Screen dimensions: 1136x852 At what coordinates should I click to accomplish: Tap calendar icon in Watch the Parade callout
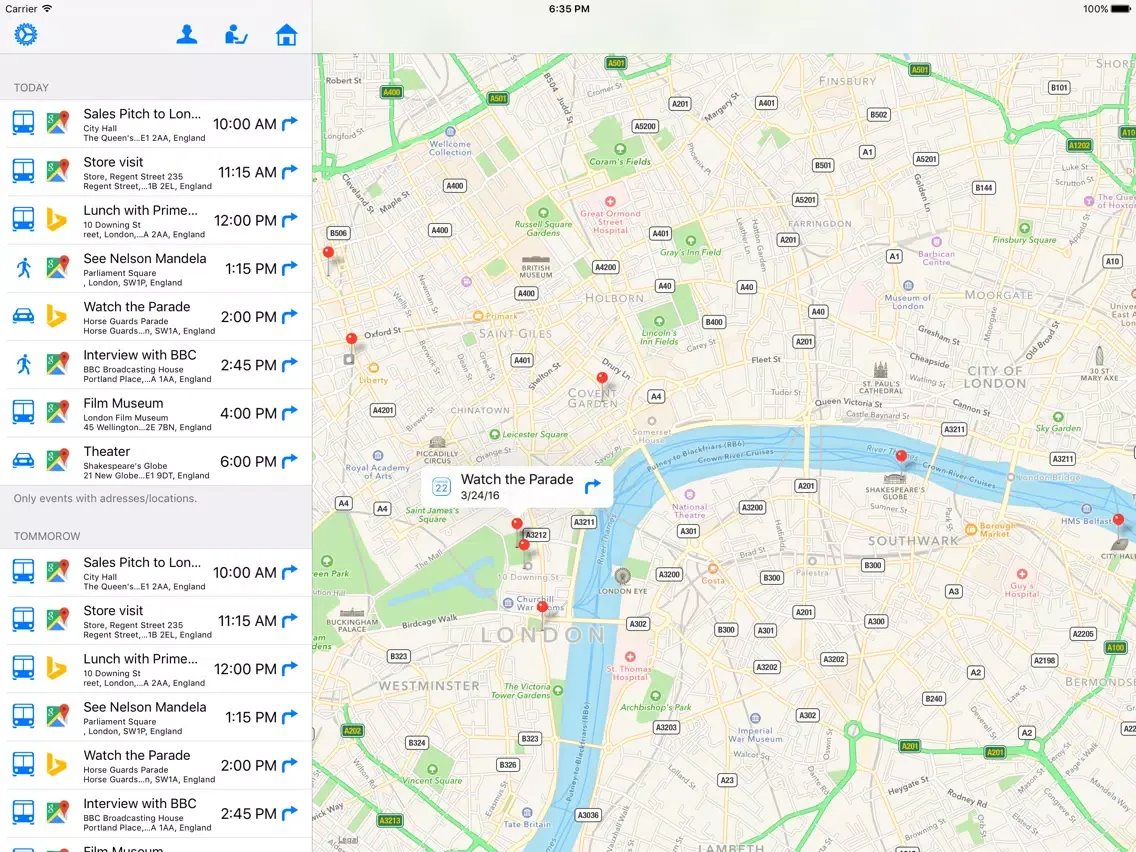click(441, 487)
